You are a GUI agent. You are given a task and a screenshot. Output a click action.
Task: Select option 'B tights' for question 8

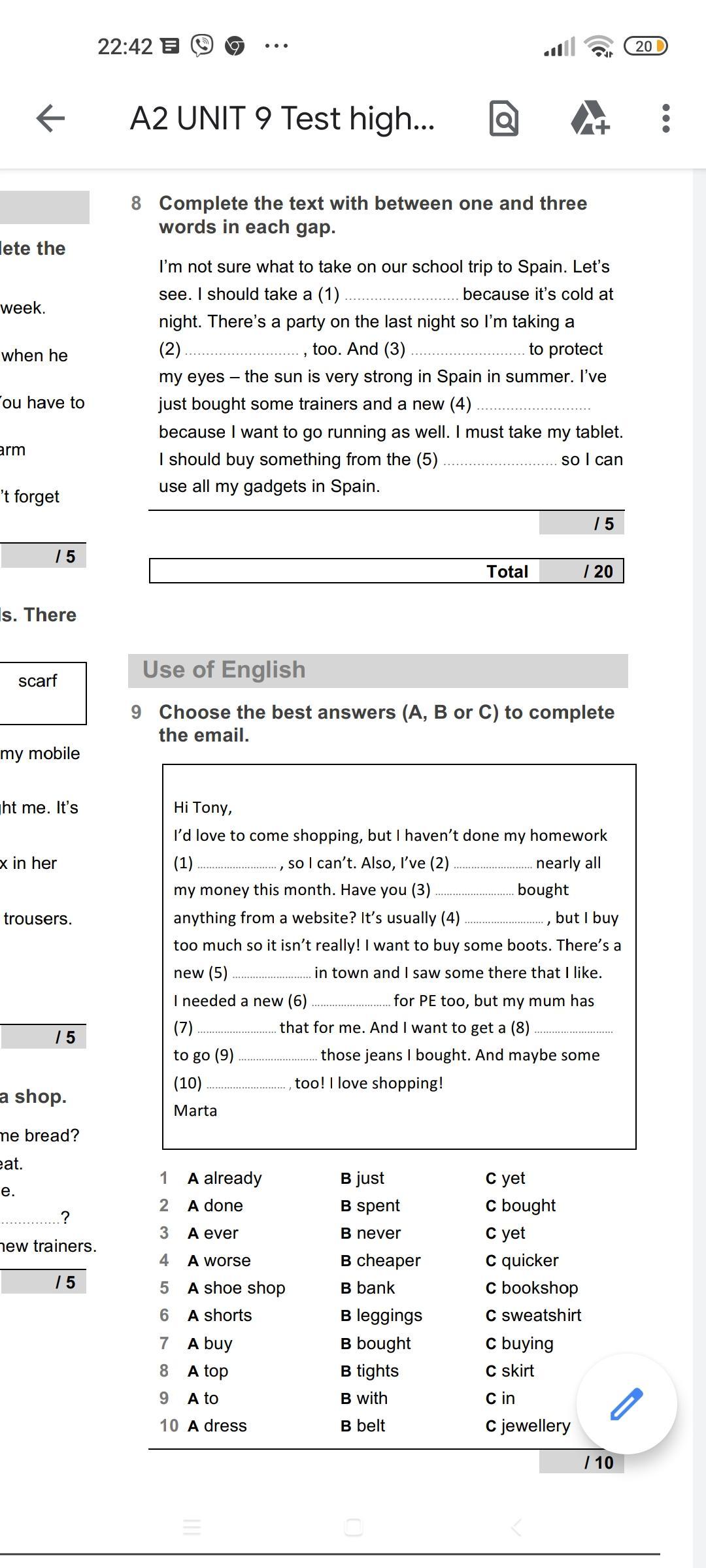click(370, 1371)
